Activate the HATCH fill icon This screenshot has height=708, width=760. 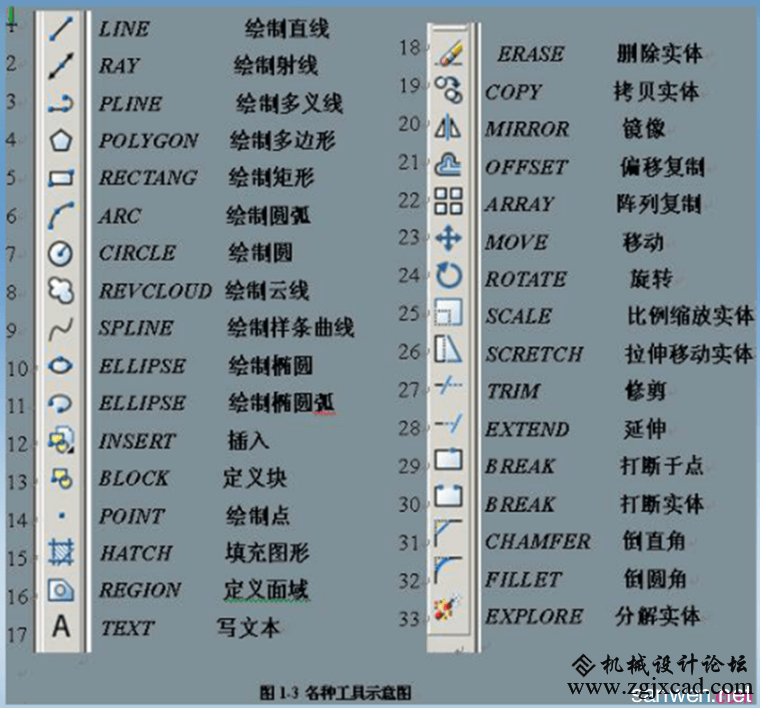click(x=61, y=552)
